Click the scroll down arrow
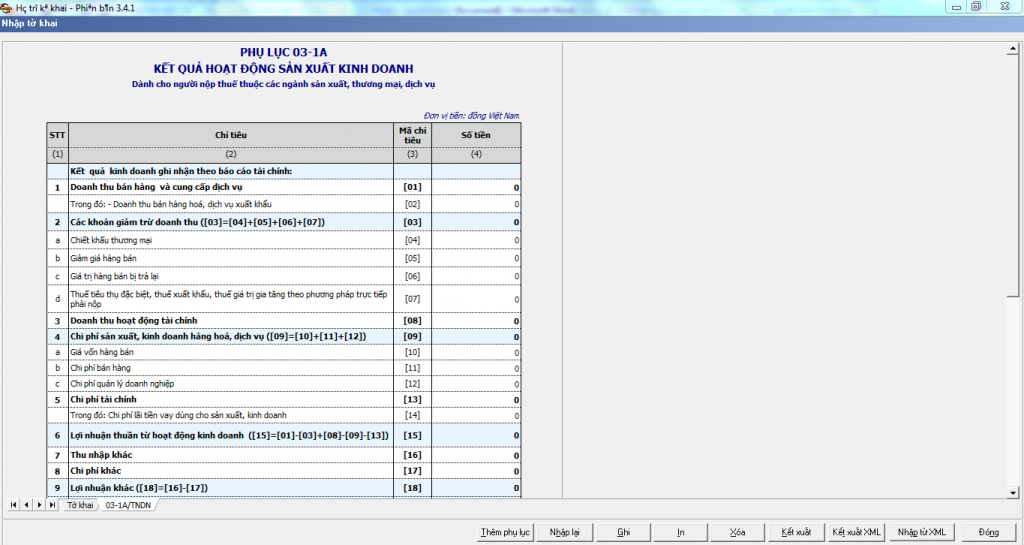 coord(1012,492)
